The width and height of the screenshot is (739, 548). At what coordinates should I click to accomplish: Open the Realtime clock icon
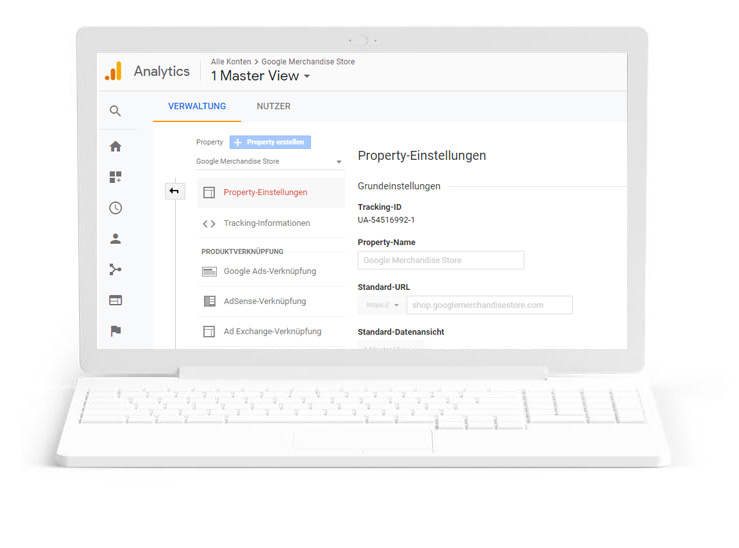click(x=115, y=208)
